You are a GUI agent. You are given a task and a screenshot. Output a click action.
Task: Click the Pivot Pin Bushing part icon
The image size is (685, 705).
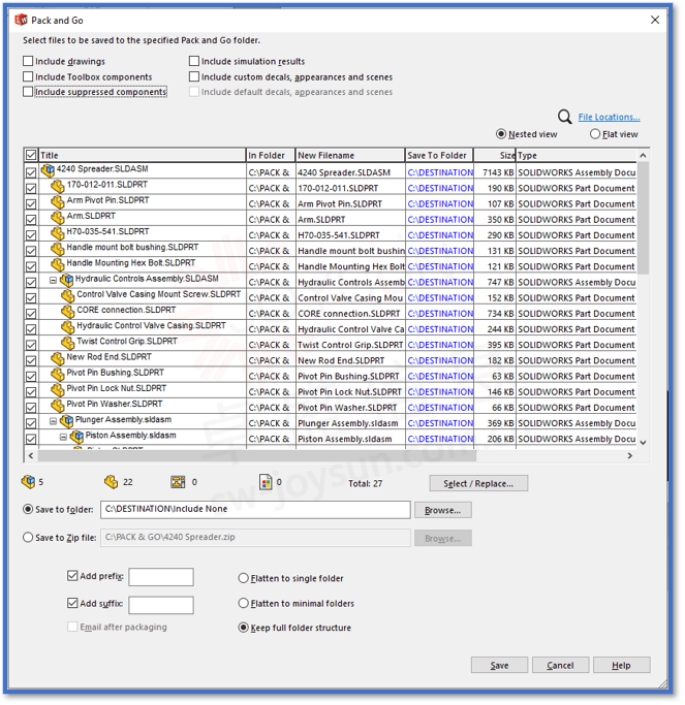point(58,375)
